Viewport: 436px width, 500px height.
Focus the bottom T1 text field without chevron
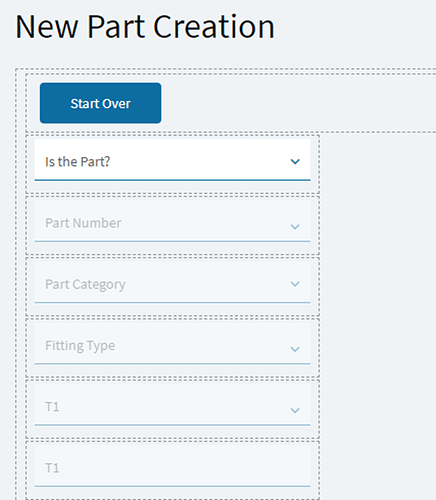[172, 466]
